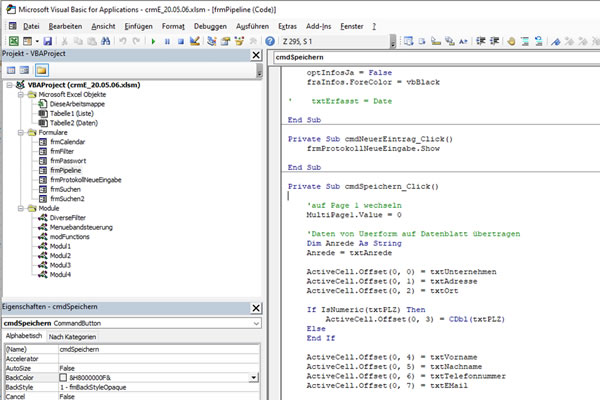This screenshot has width=600, height=400.
Task: Collapse the Module folder
Action: (x=21, y=208)
